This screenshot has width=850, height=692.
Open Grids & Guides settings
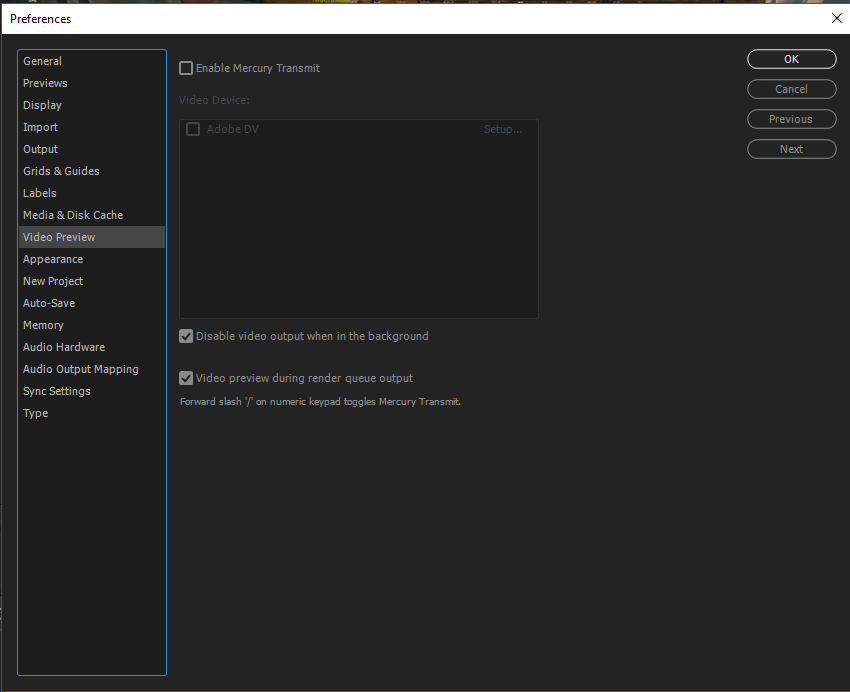pos(60,171)
